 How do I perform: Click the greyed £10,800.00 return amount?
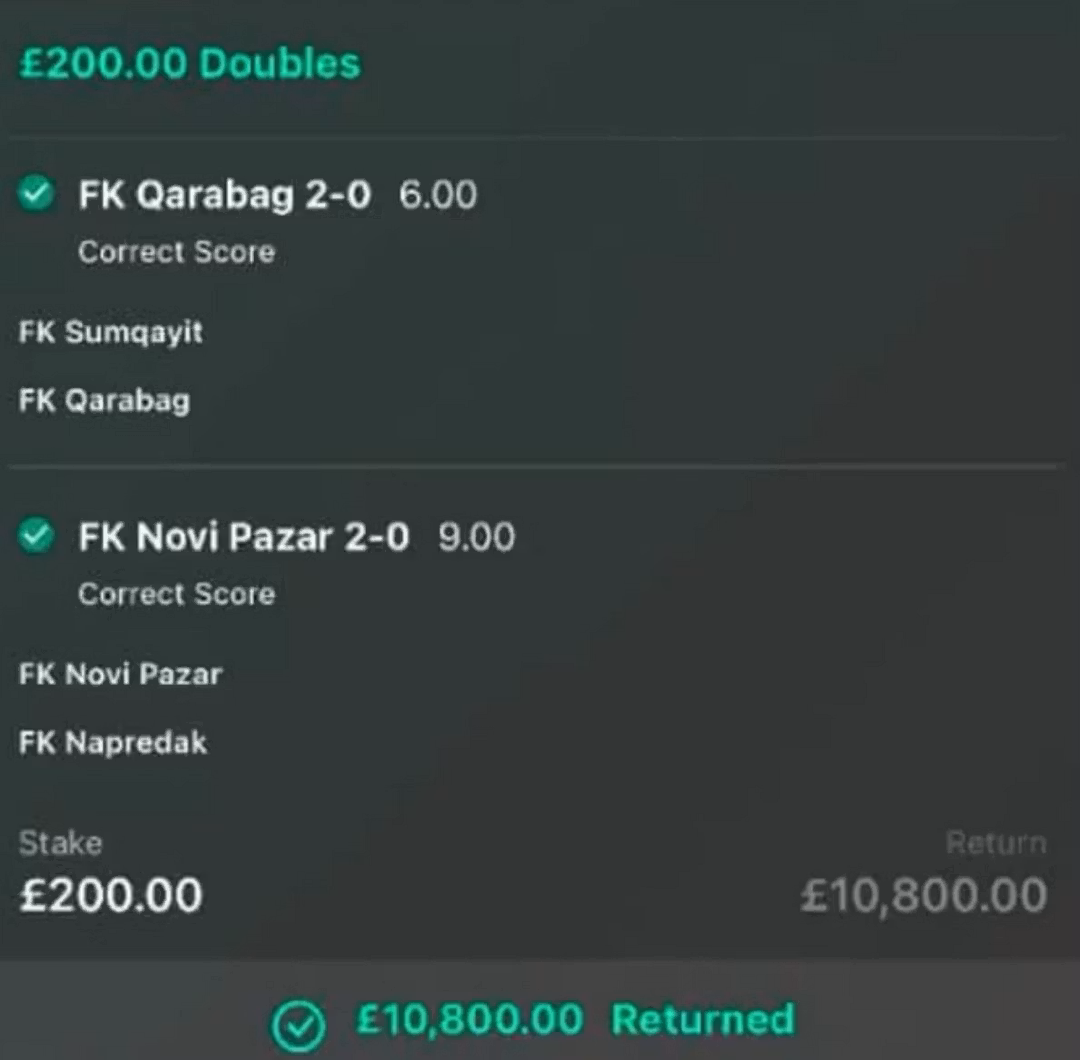pos(923,895)
